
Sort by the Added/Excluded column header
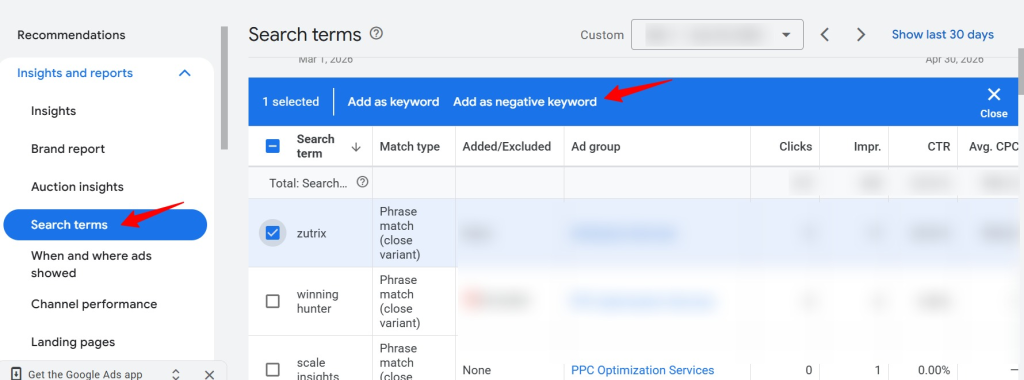point(507,147)
